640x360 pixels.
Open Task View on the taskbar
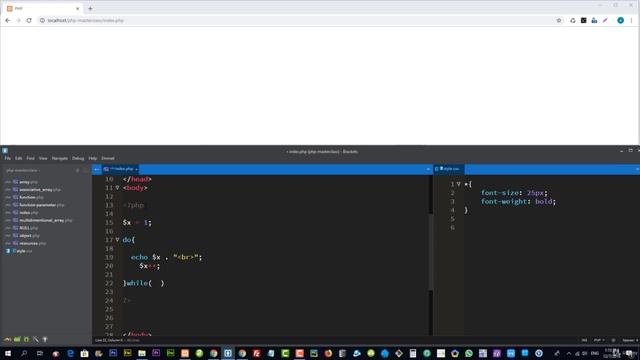coord(40,353)
